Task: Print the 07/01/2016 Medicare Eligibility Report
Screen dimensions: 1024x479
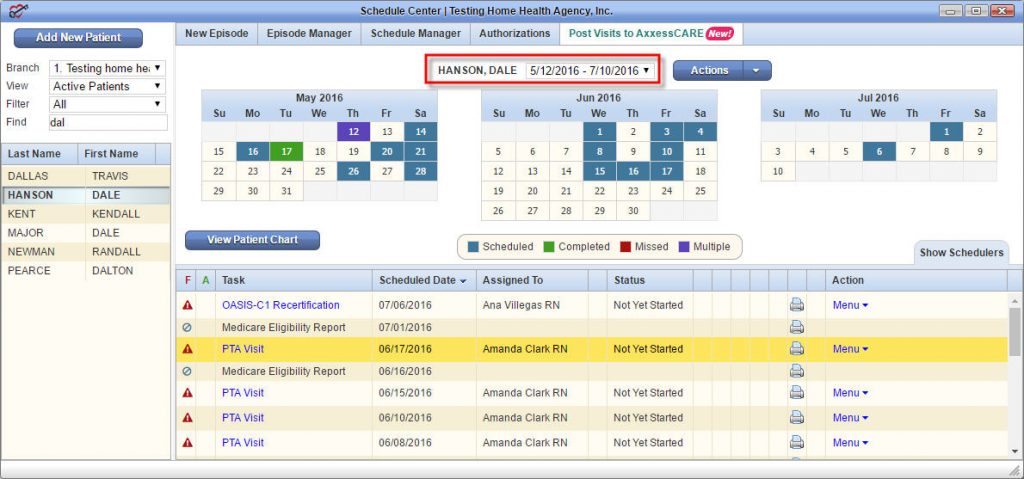Action: 796,327
